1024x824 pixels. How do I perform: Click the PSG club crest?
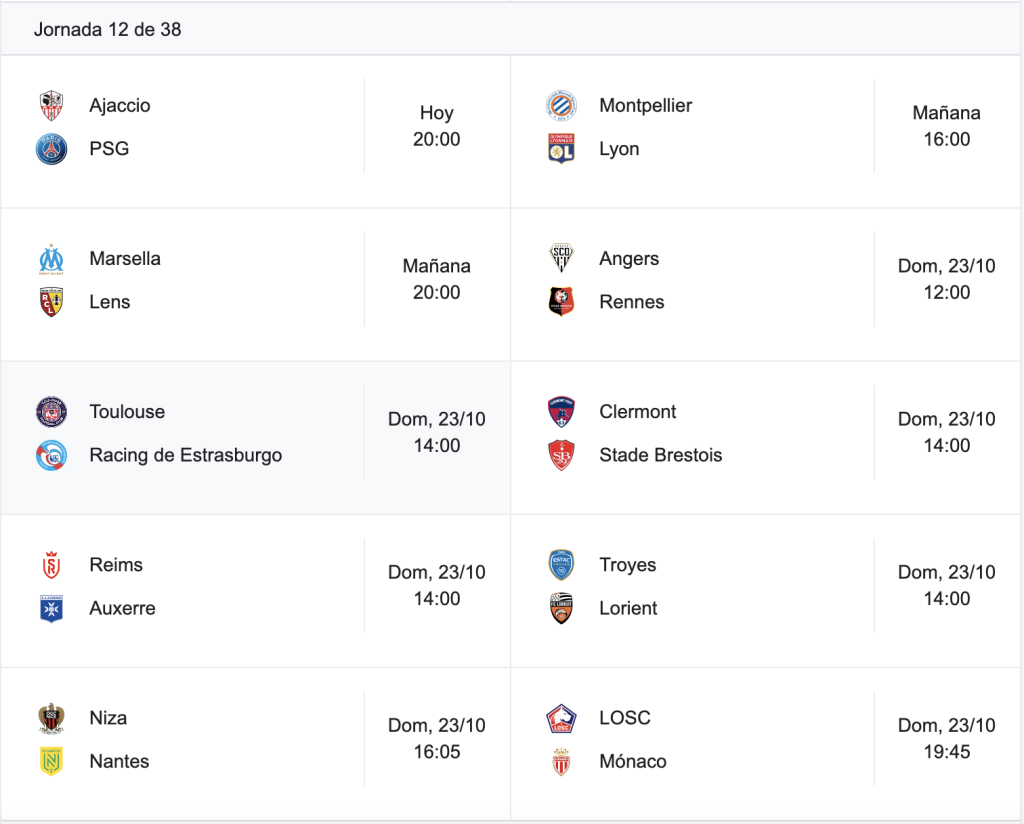point(51,149)
